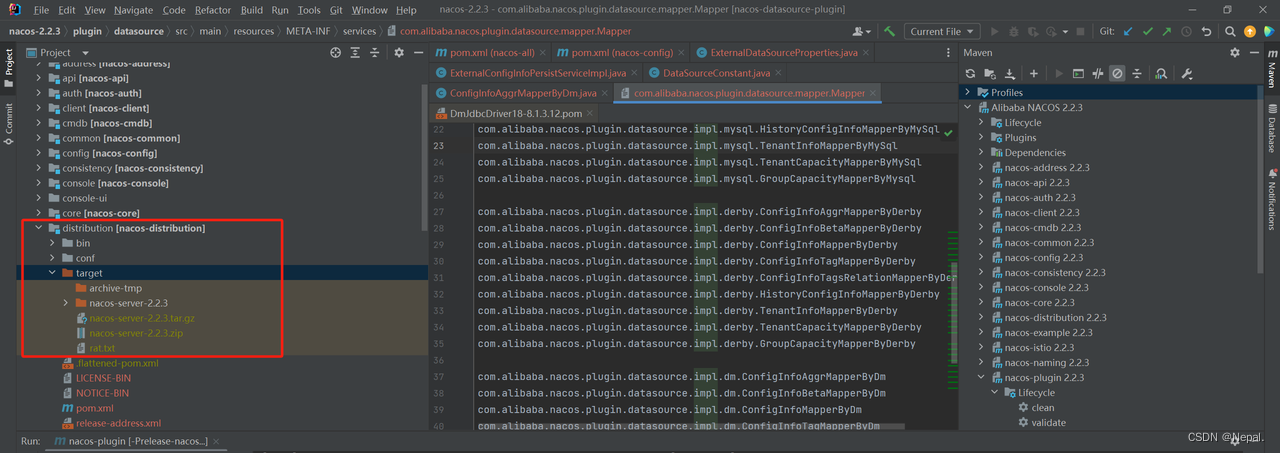Reload All Maven Projects icon
The image size is (1280, 453).
click(x=970, y=73)
